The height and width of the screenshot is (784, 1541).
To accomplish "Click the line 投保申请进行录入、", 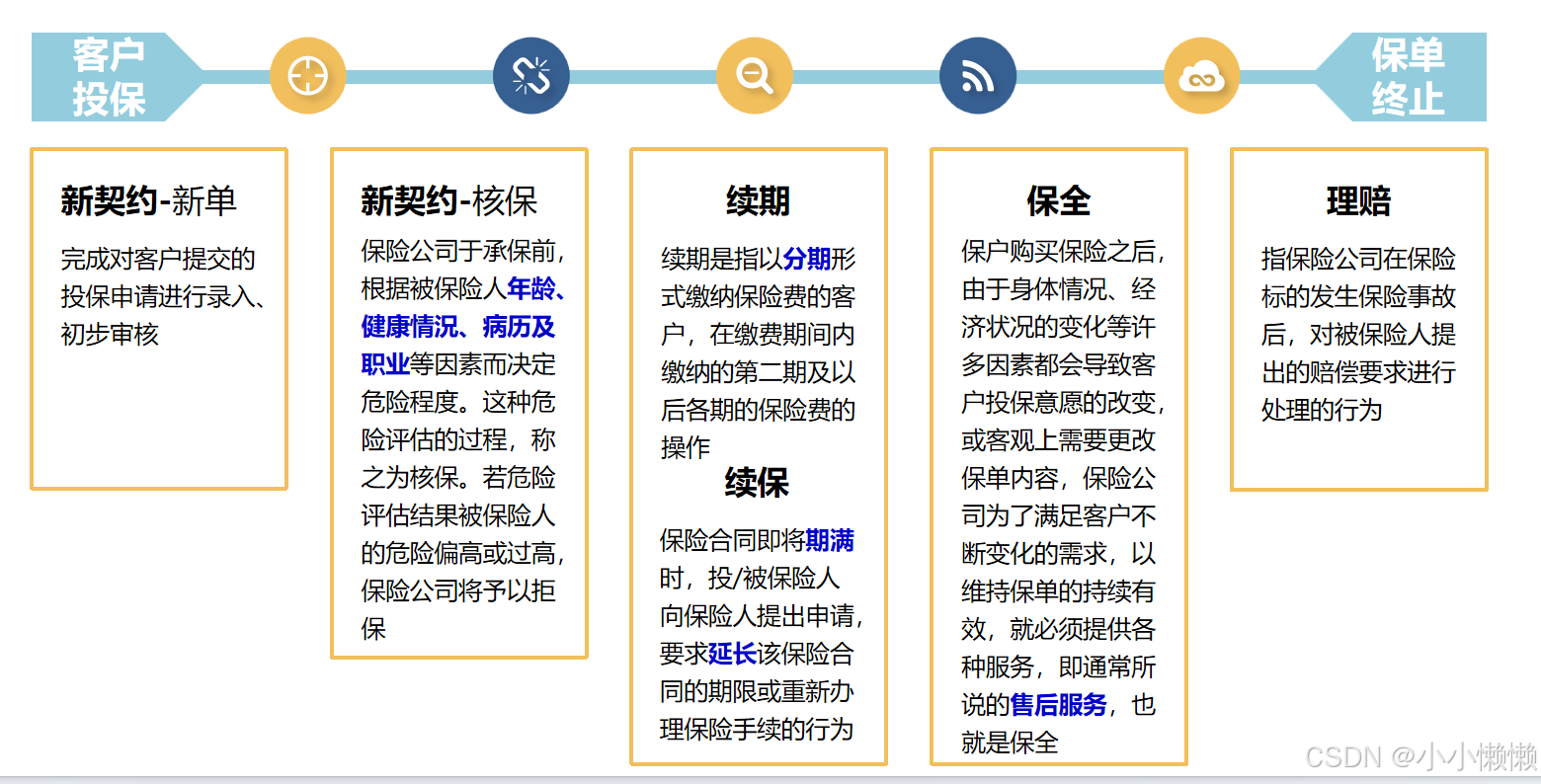I will pyautogui.click(x=163, y=296).
